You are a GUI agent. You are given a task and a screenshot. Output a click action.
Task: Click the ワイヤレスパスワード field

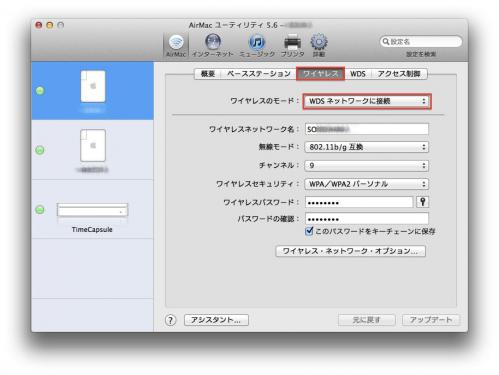359,202
